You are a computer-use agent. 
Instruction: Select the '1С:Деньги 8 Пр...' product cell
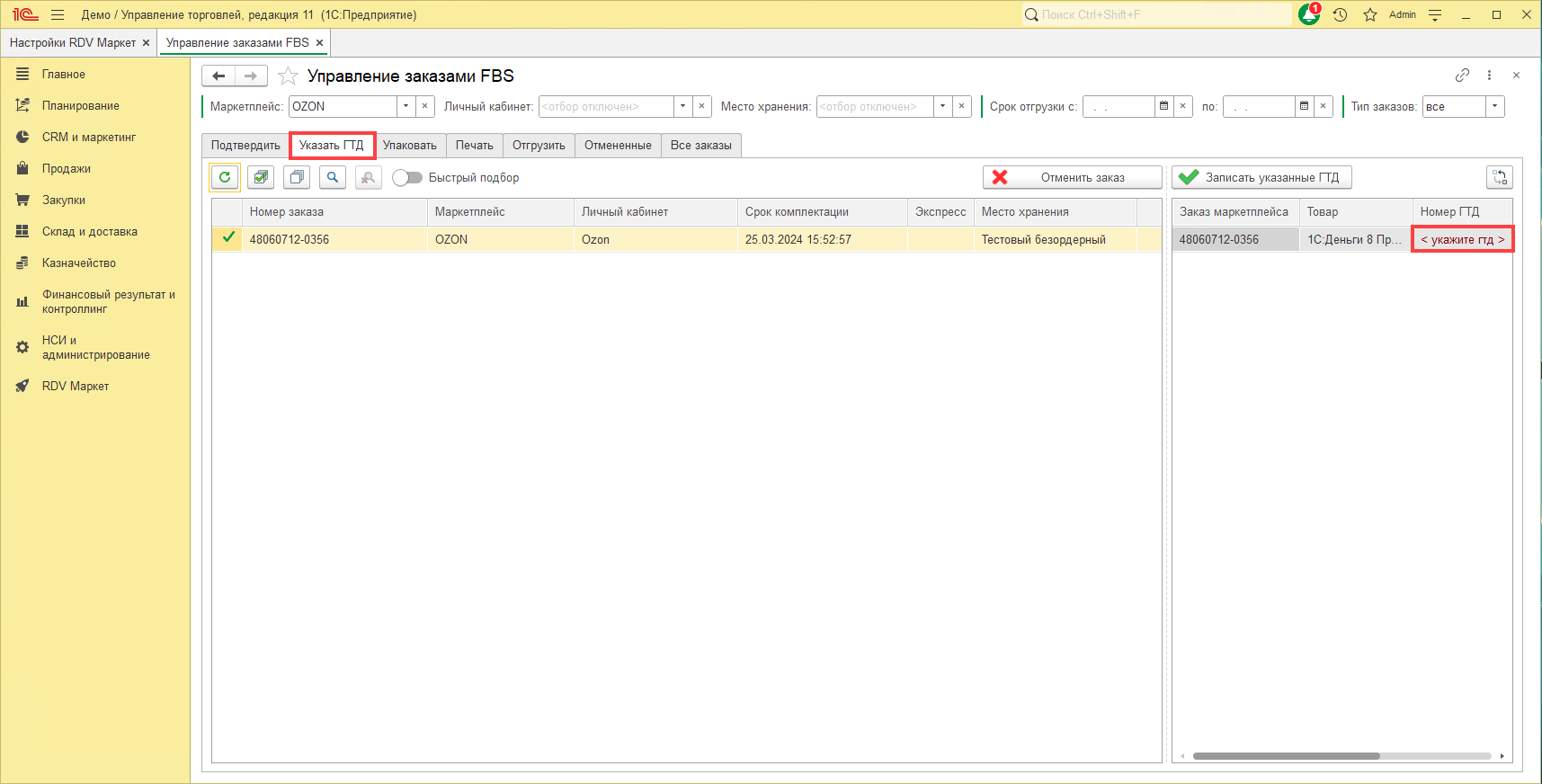coord(1355,239)
